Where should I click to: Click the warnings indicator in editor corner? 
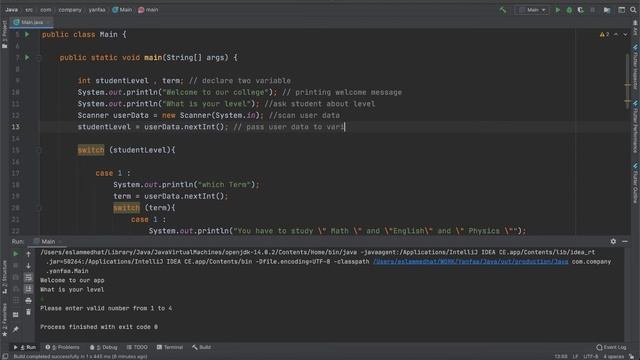tap(604, 34)
